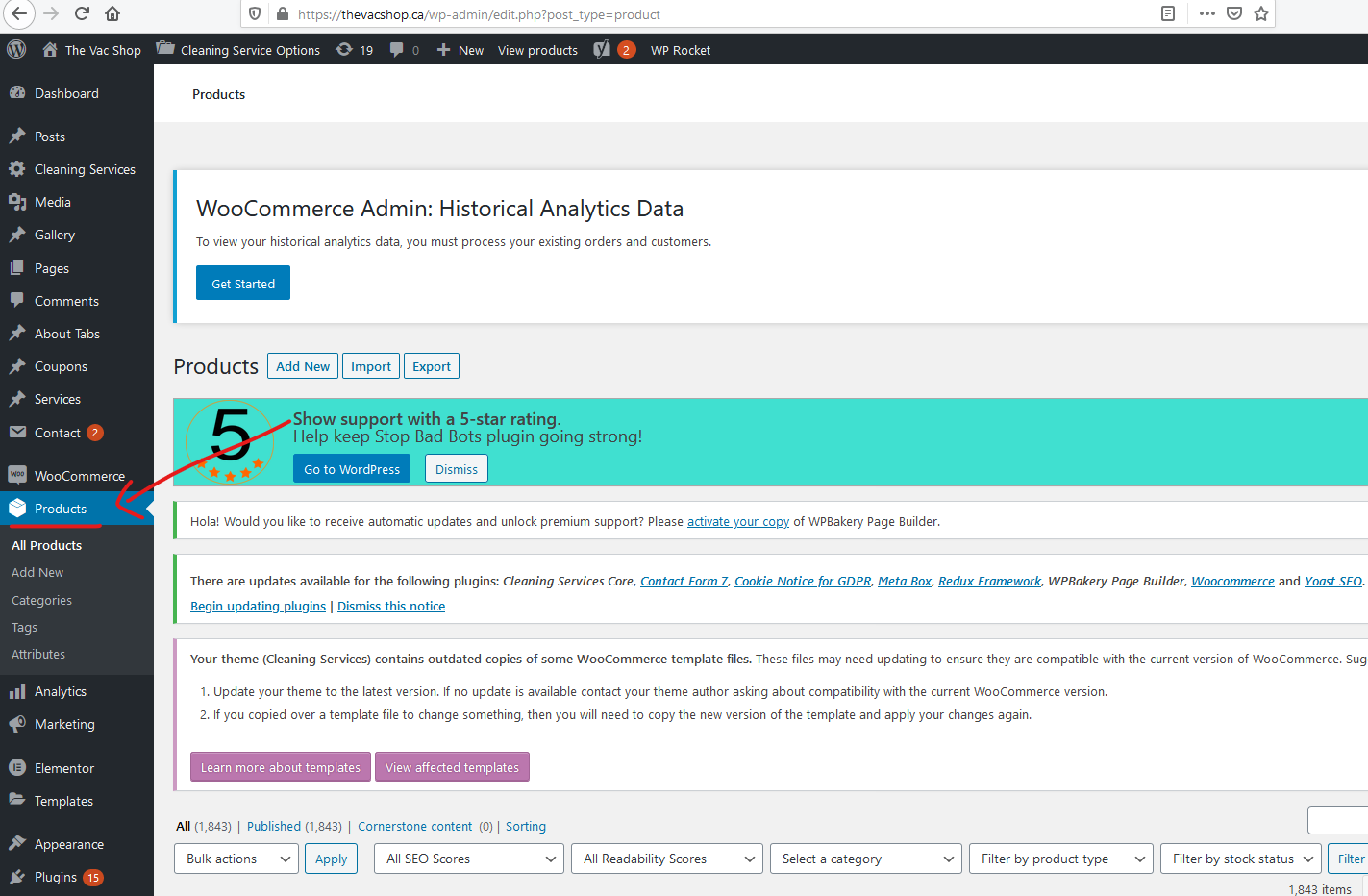1368x896 pixels.
Task: Reload the page with refresh icon
Action: point(82,13)
